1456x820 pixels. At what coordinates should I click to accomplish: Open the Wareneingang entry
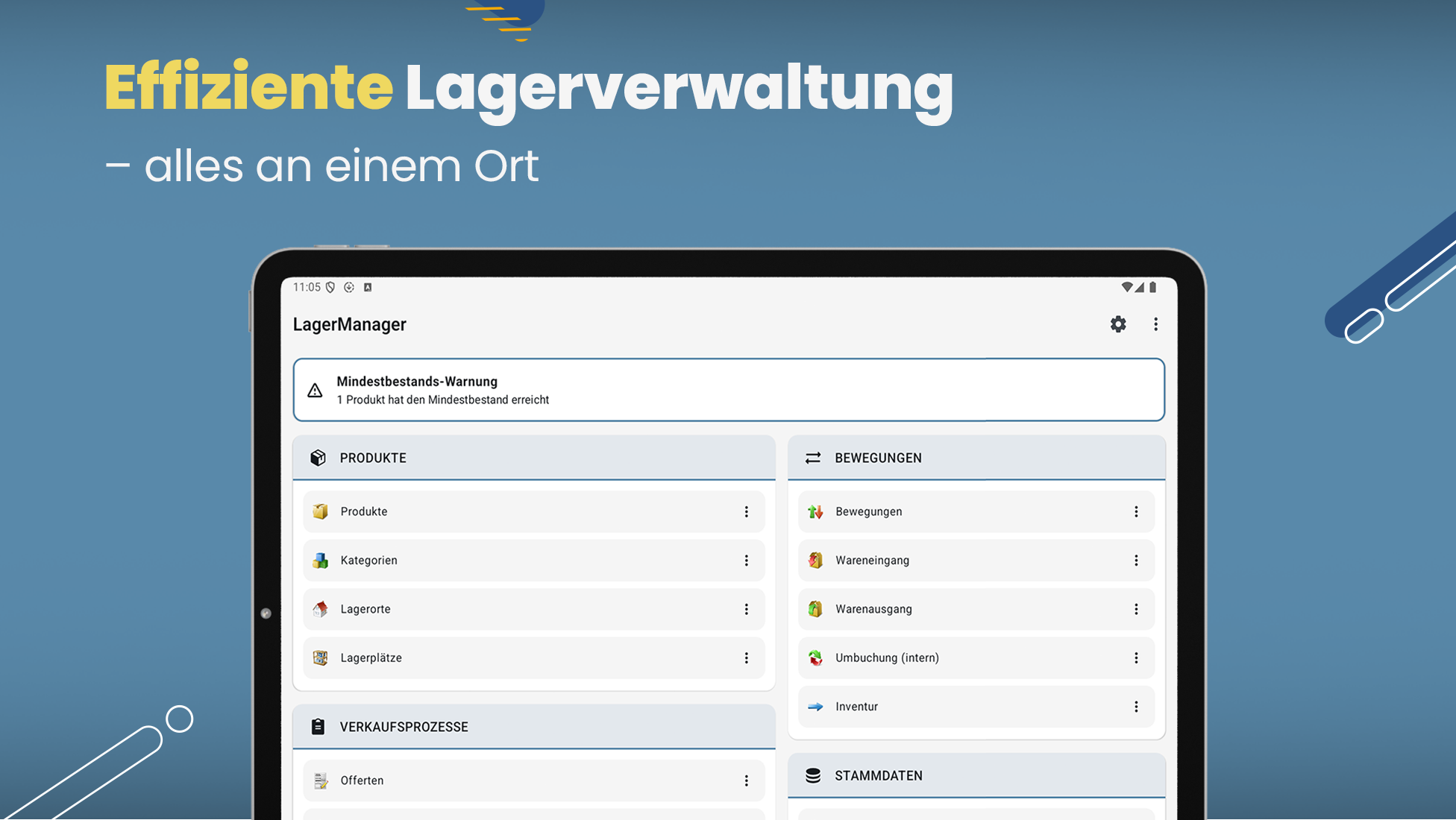(x=976, y=561)
